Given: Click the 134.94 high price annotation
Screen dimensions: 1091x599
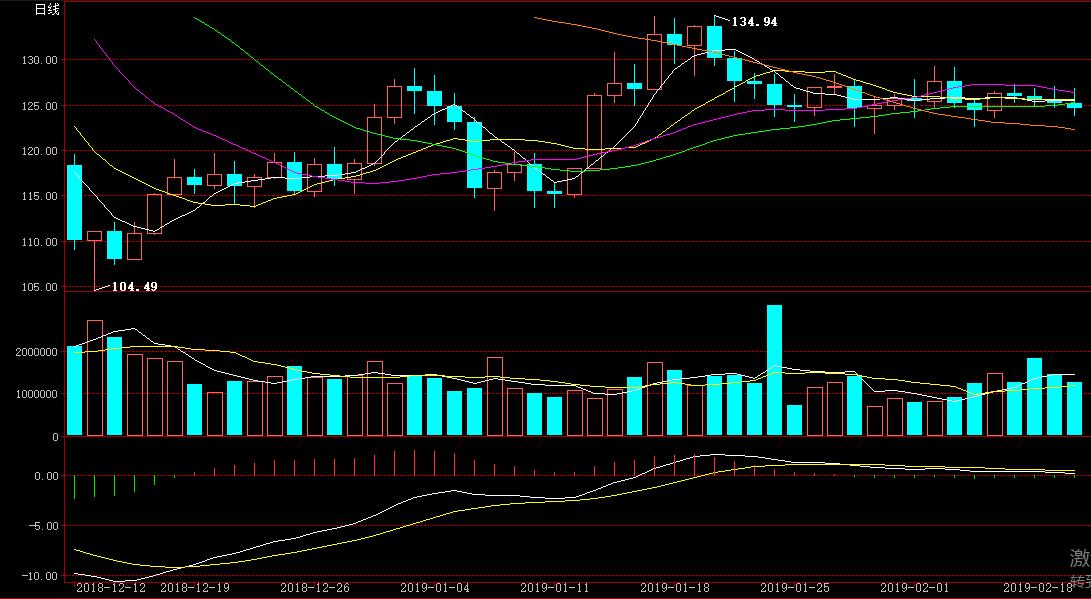Looking at the screenshot, I should pos(754,22).
